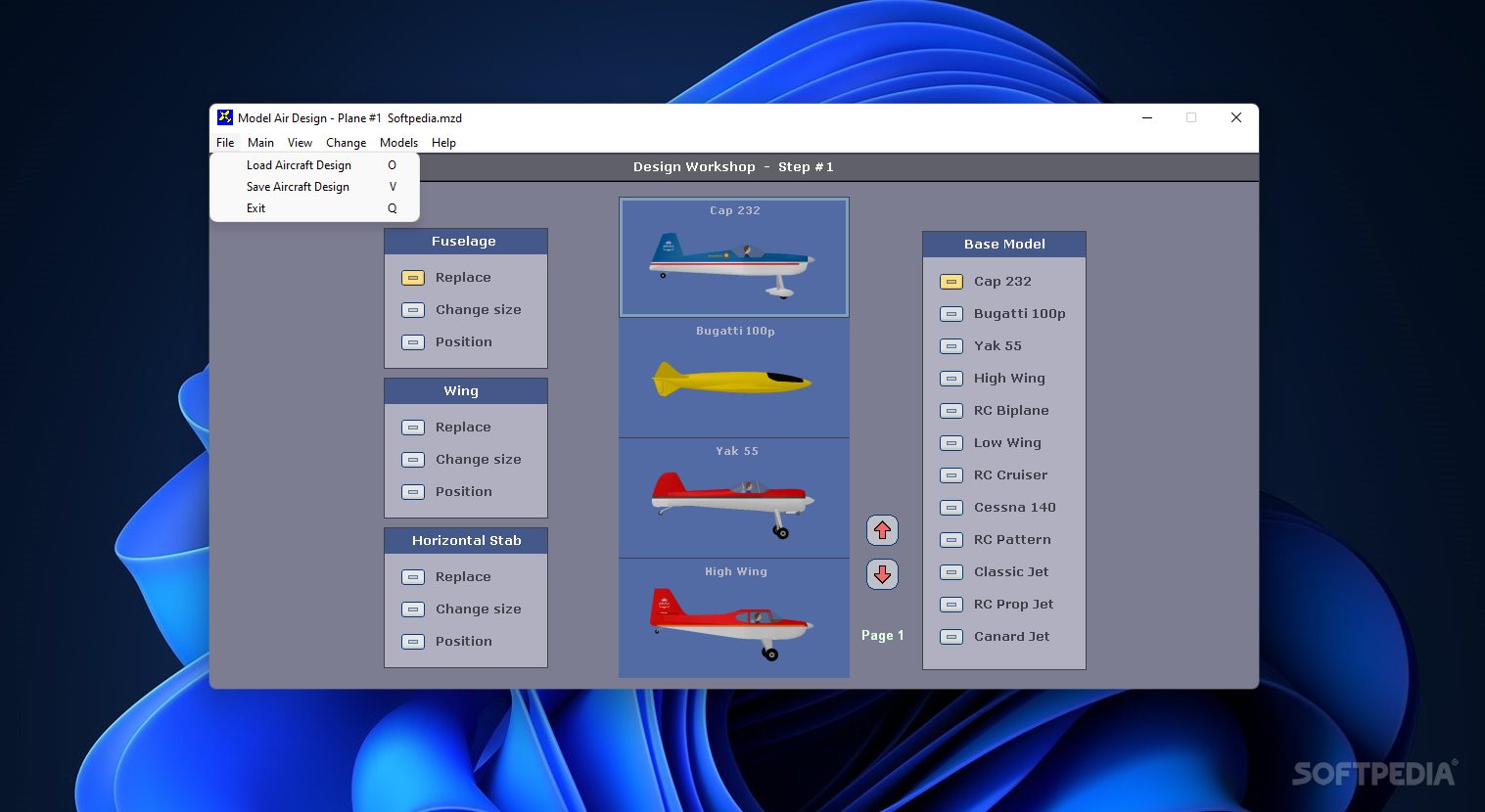This screenshot has height=812, width=1485.
Task: Choose Exit from the File menu
Action: [314, 208]
